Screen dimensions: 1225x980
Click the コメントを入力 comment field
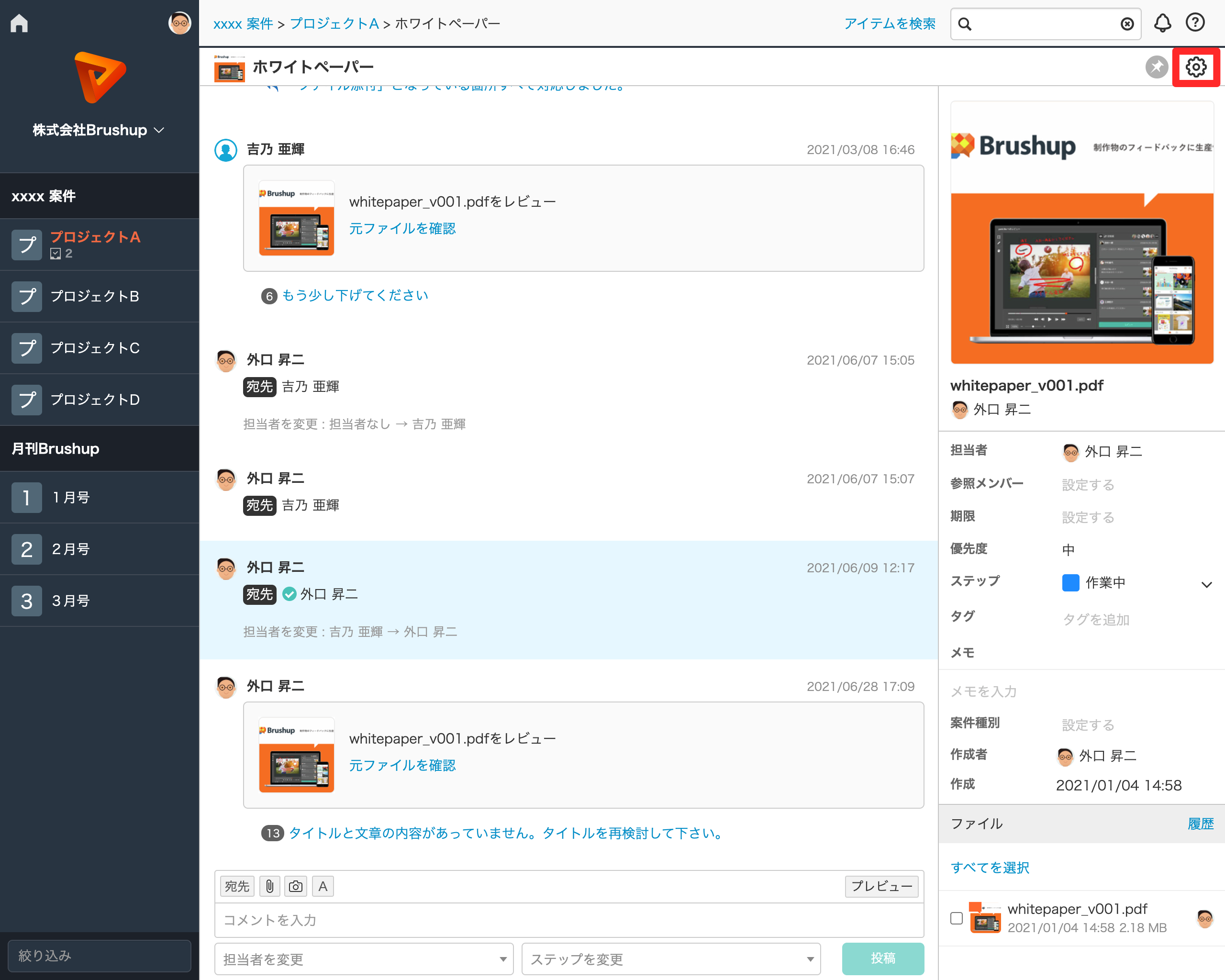point(568,920)
